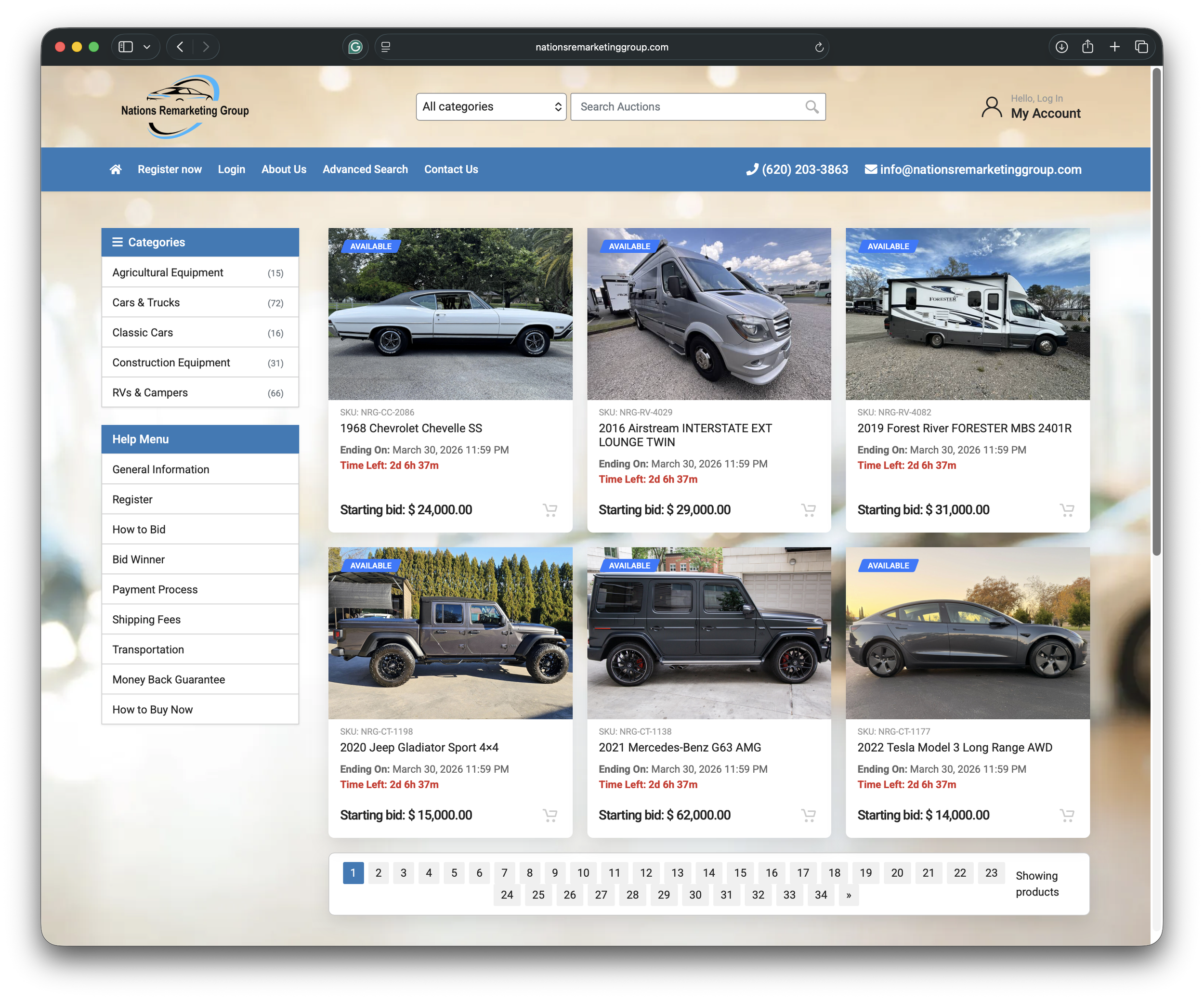
Task: Open the Safari share menu
Action: pos(1087,47)
